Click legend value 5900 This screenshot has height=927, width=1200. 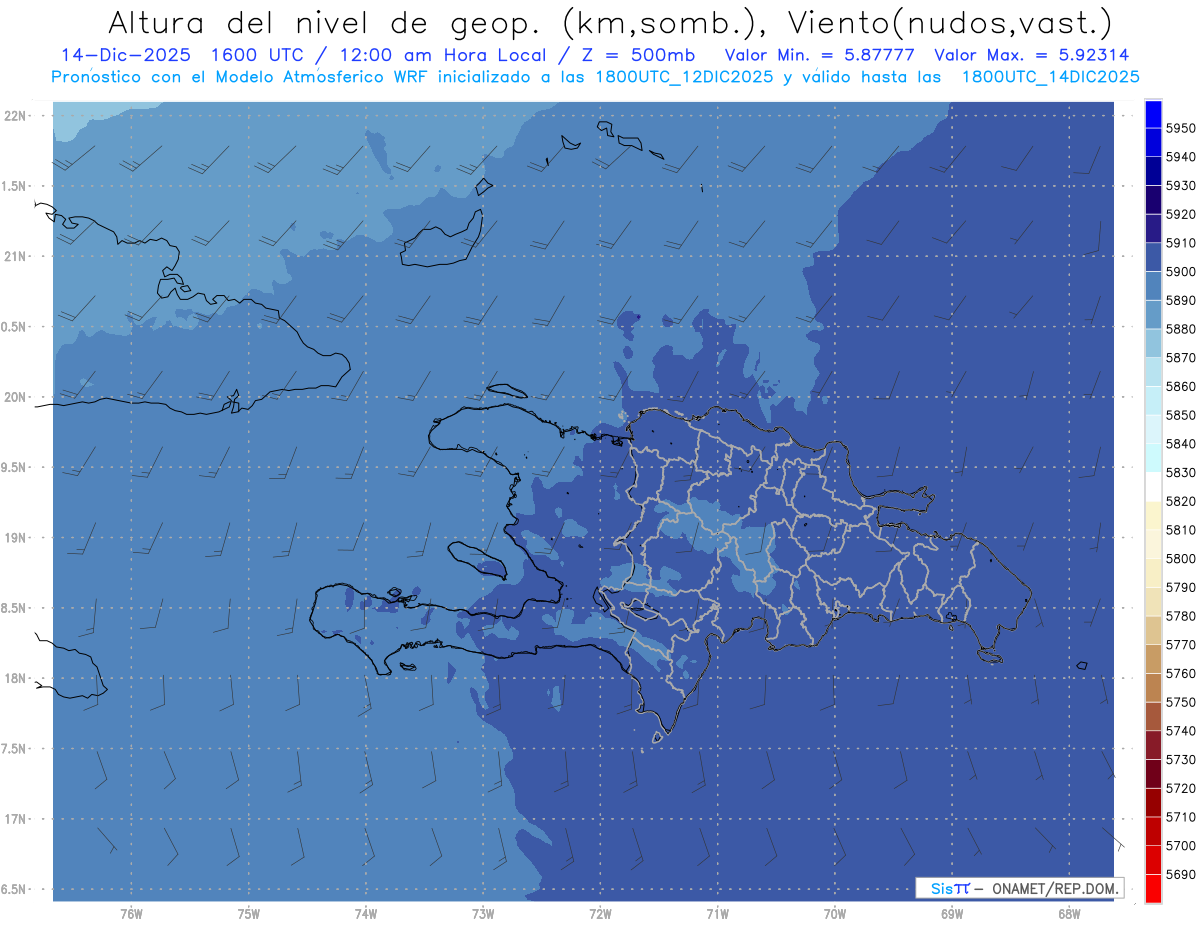1180,272
